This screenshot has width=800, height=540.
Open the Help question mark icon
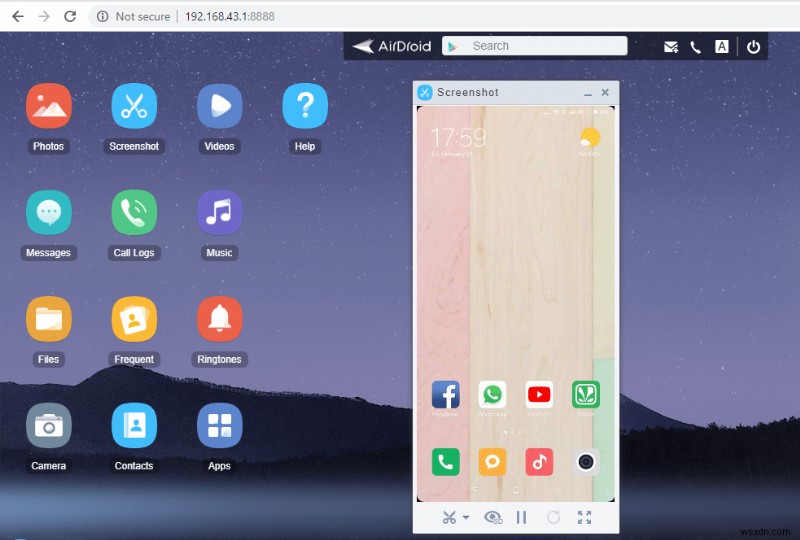click(305, 106)
